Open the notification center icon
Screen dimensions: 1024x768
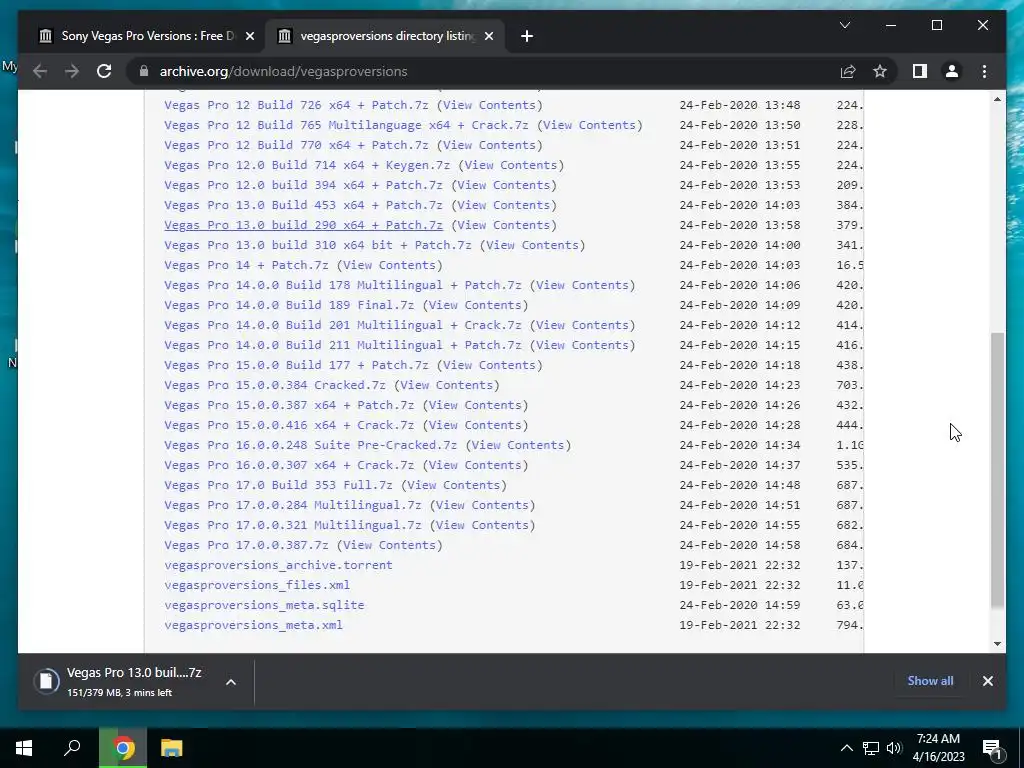tap(991, 748)
